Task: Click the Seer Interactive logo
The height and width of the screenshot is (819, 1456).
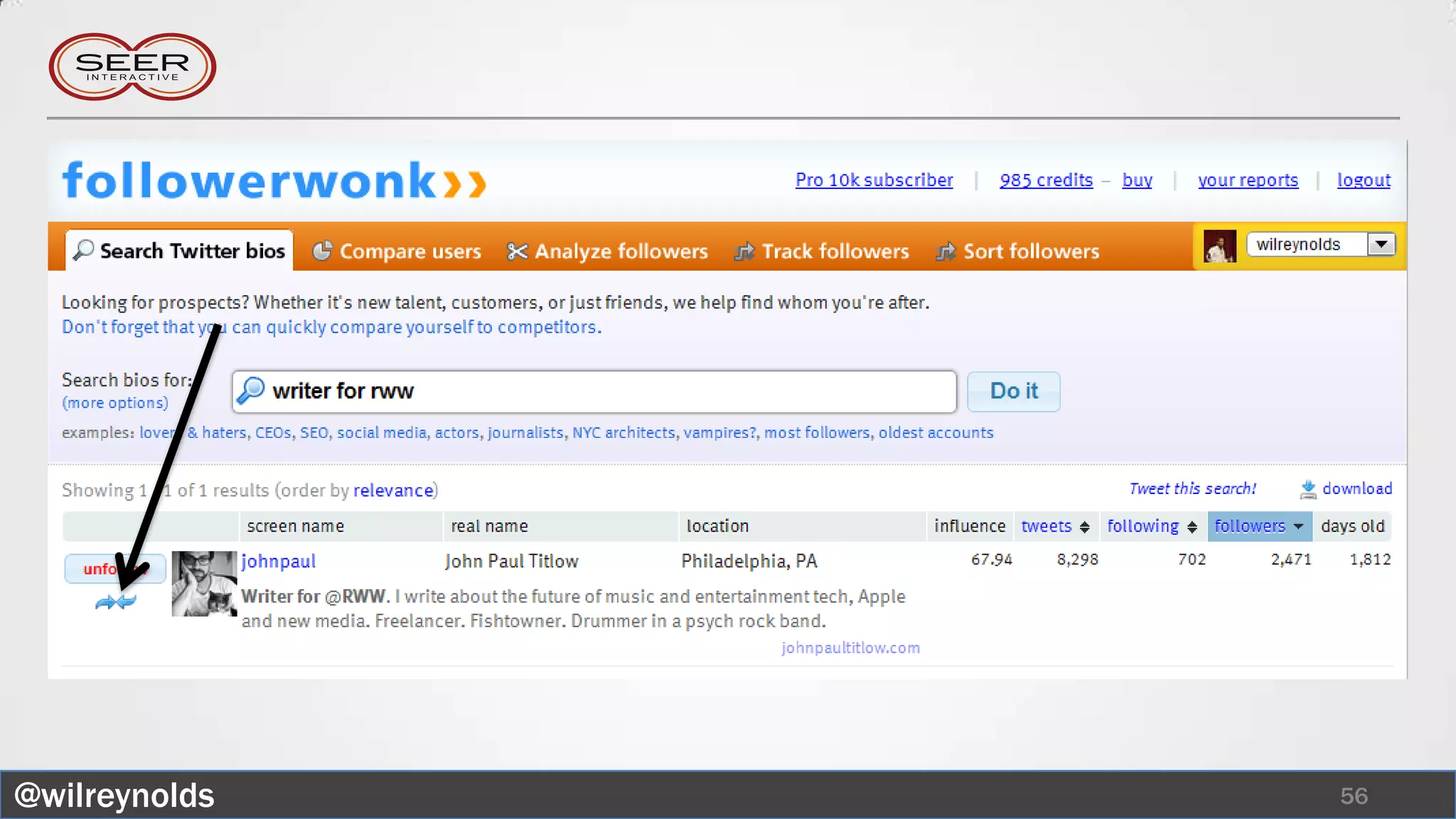Action: click(132, 67)
